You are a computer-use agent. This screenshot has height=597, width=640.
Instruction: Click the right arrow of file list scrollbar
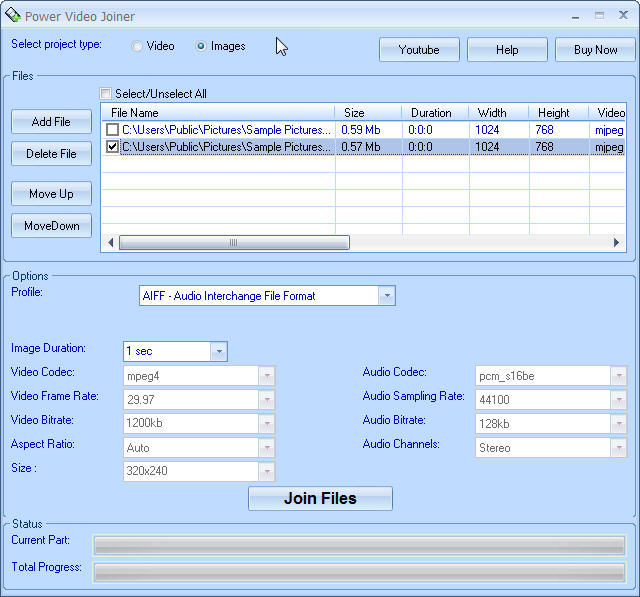(x=617, y=243)
